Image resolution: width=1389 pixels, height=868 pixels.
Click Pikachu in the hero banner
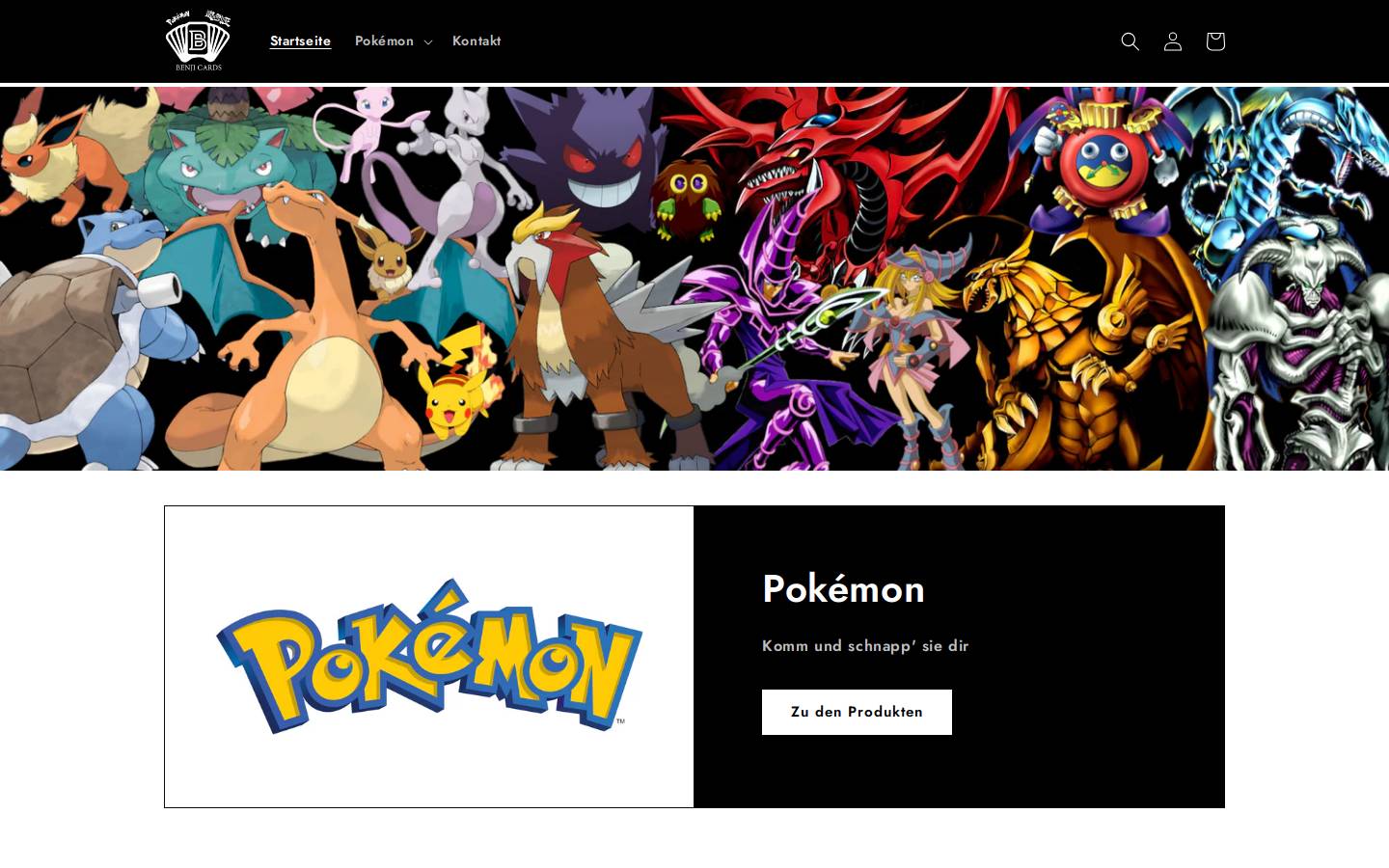[x=456, y=386]
